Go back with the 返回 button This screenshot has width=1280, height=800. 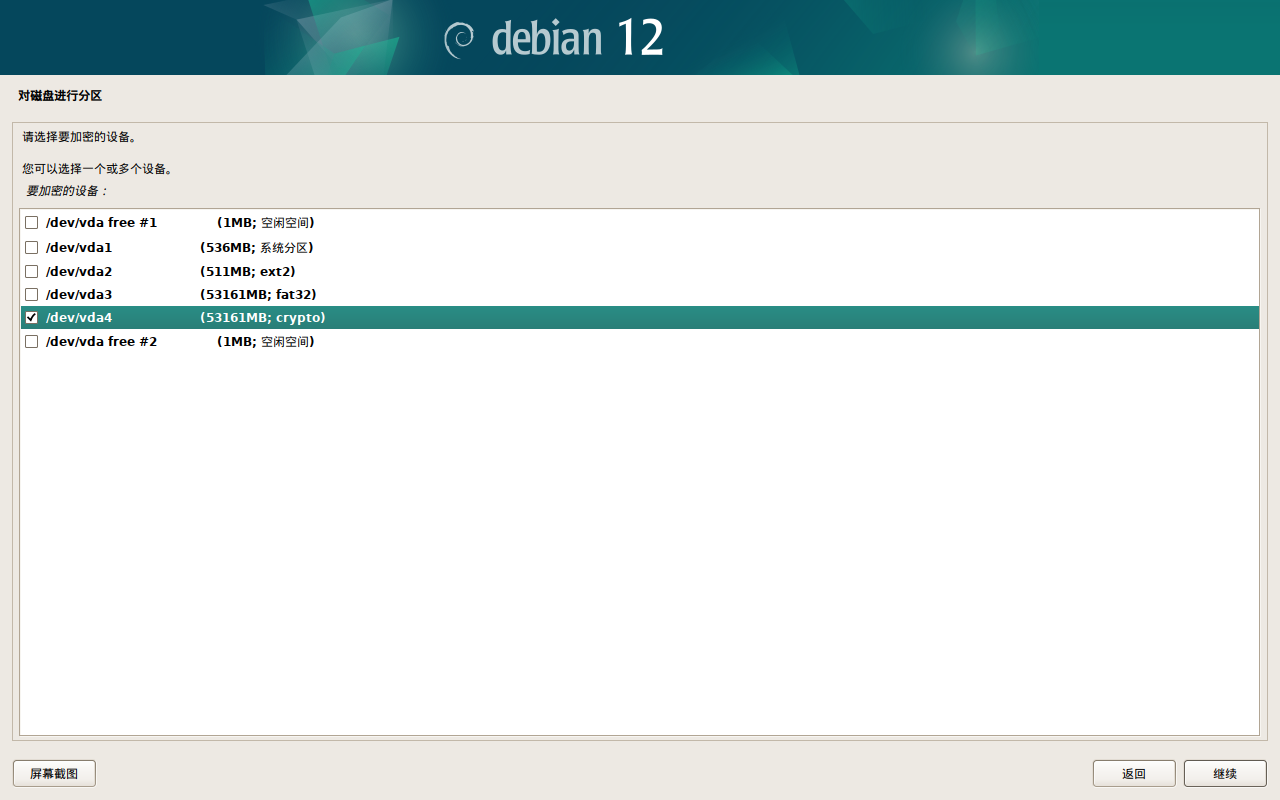coord(1134,774)
